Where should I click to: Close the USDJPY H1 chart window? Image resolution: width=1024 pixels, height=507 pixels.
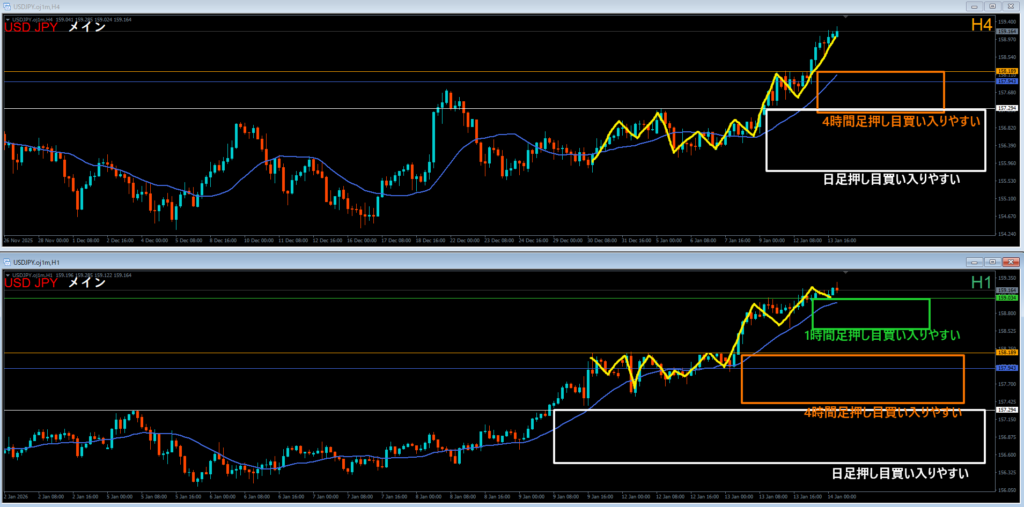point(1010,261)
